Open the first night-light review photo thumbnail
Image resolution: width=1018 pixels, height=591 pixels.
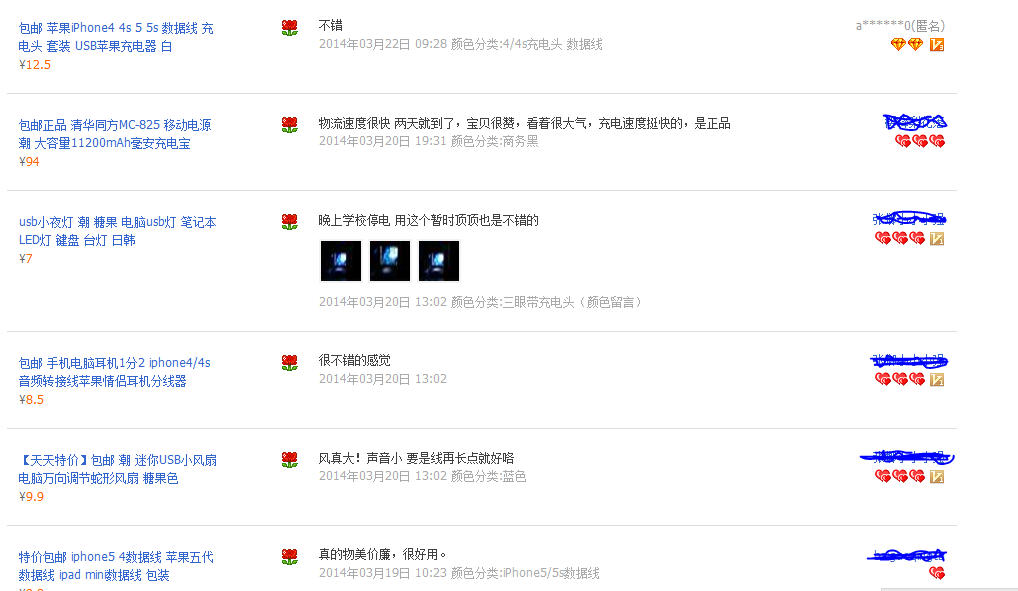point(341,261)
